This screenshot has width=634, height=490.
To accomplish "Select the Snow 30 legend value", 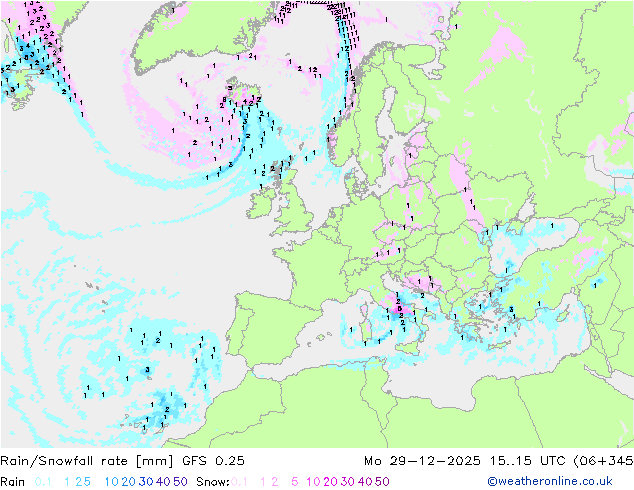I will (348, 482).
